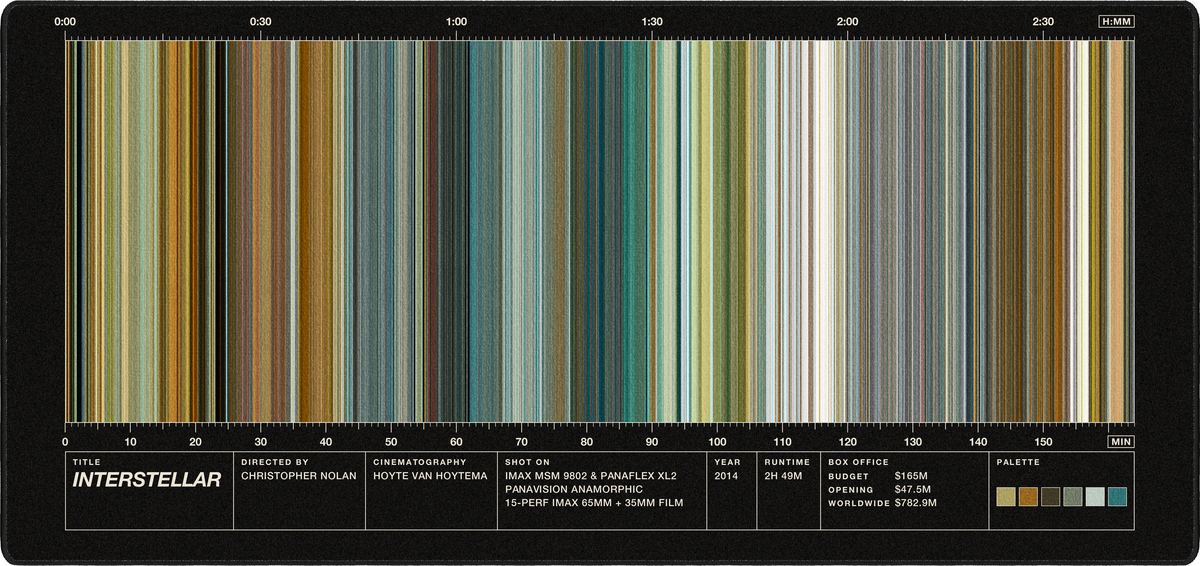Click the 120 minute axis label
Viewport: 1200px width, 566px height.
tap(847, 442)
